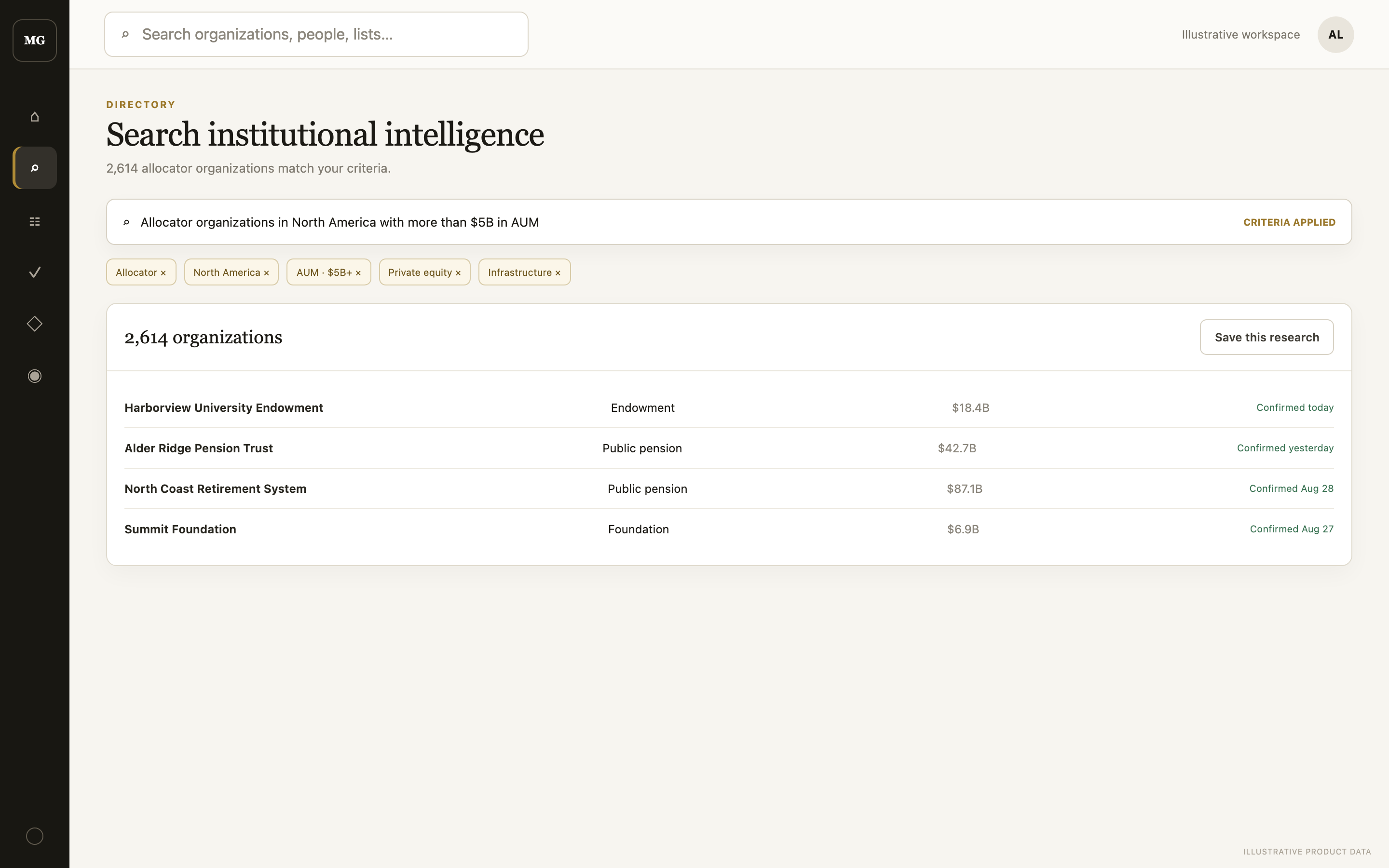Click Illustrative workspace label
Image resolution: width=1389 pixels, height=868 pixels.
1240,34
